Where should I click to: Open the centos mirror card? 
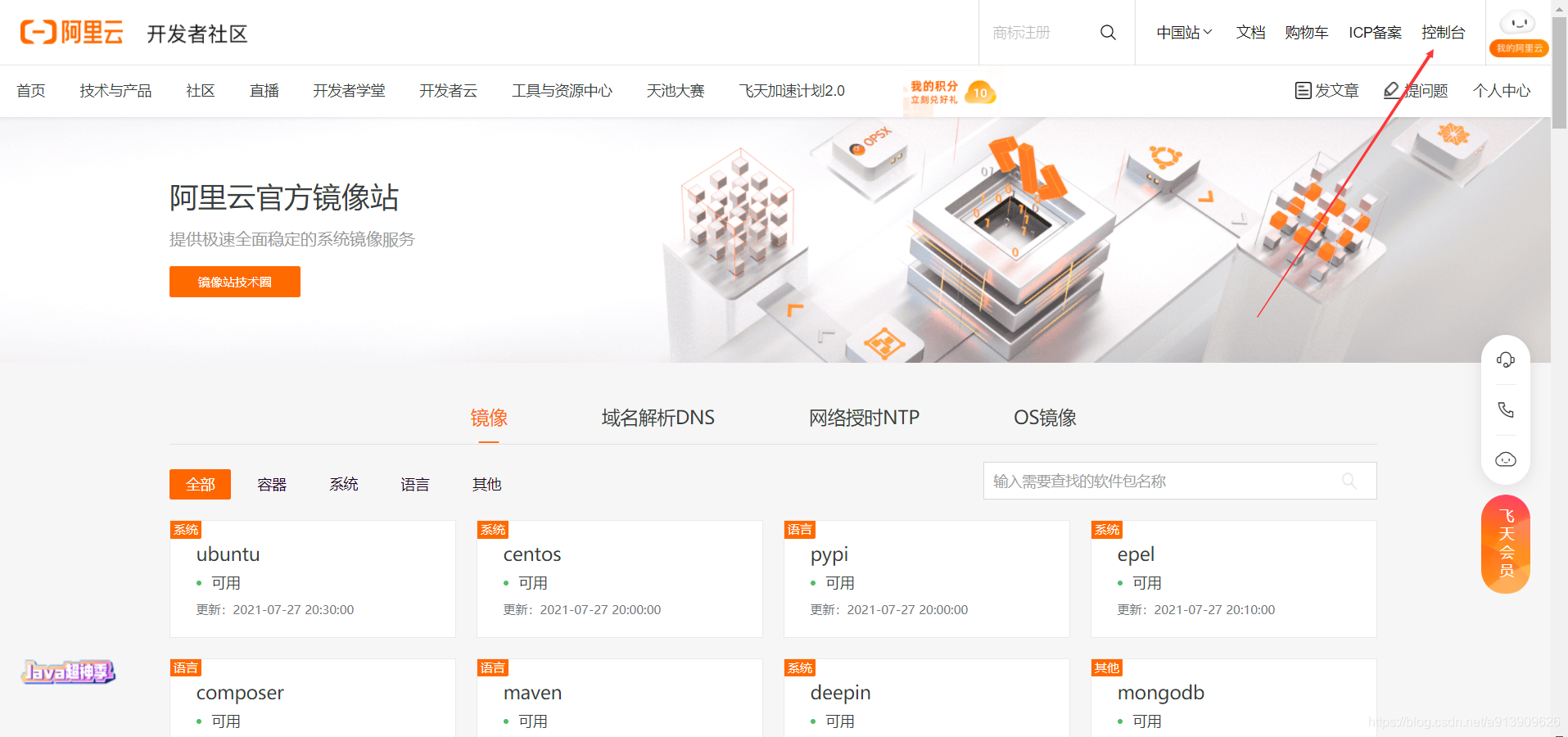pyautogui.click(x=620, y=579)
